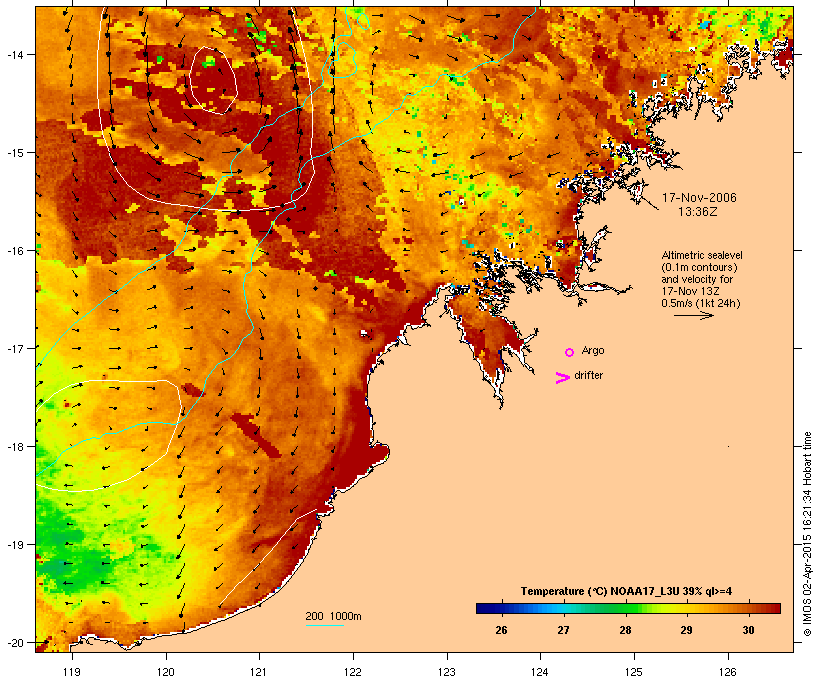Click '(0.1m contours)' caption line
The width and height of the screenshot is (820, 680).
(x=699, y=267)
